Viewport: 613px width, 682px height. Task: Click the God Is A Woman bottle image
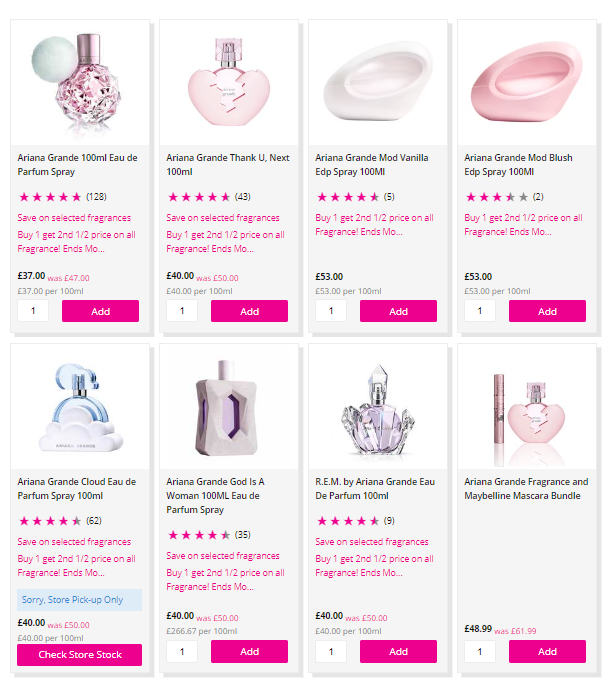[228, 405]
